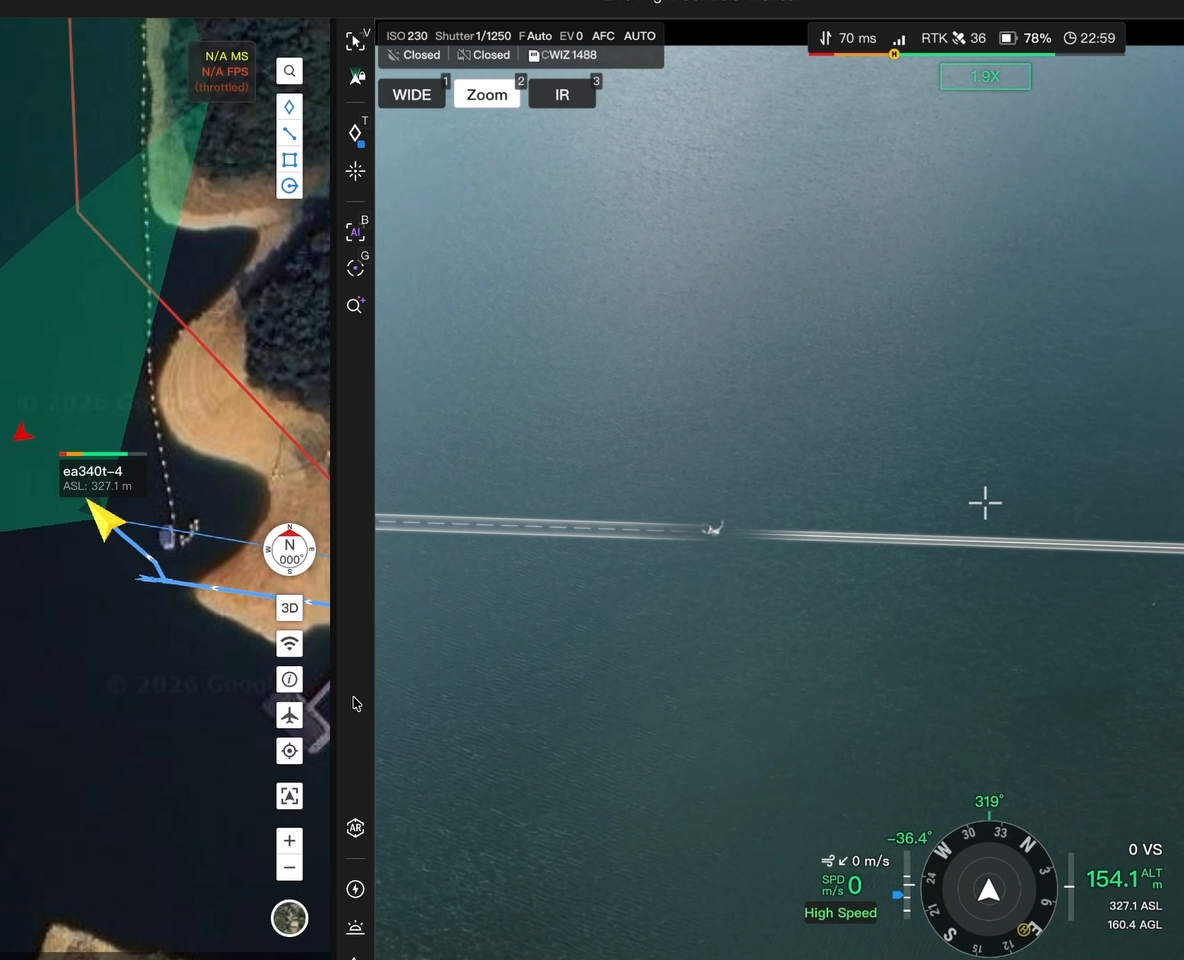Toggle the tracking circle tool labeled G
This screenshot has height=960, width=1184.
point(356,267)
